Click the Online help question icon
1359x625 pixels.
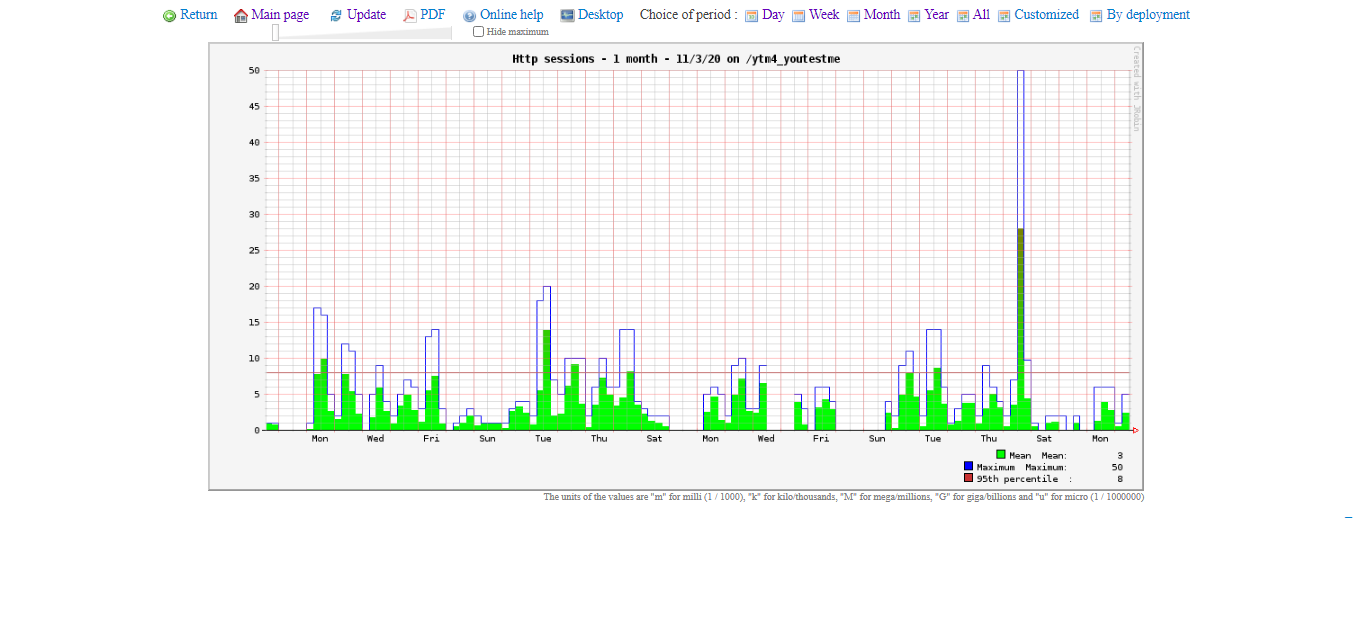click(469, 16)
